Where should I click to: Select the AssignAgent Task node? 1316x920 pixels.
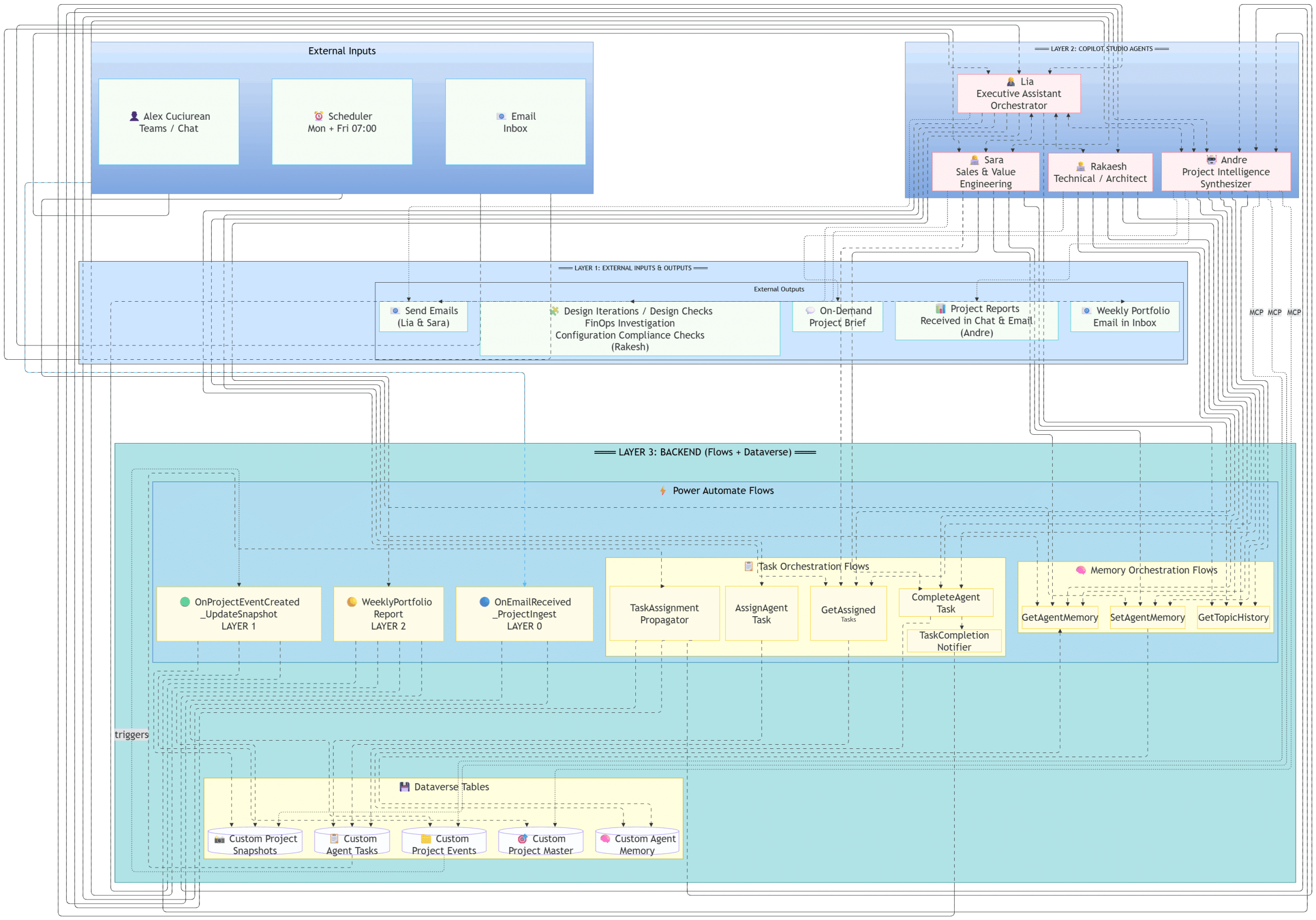click(x=761, y=614)
